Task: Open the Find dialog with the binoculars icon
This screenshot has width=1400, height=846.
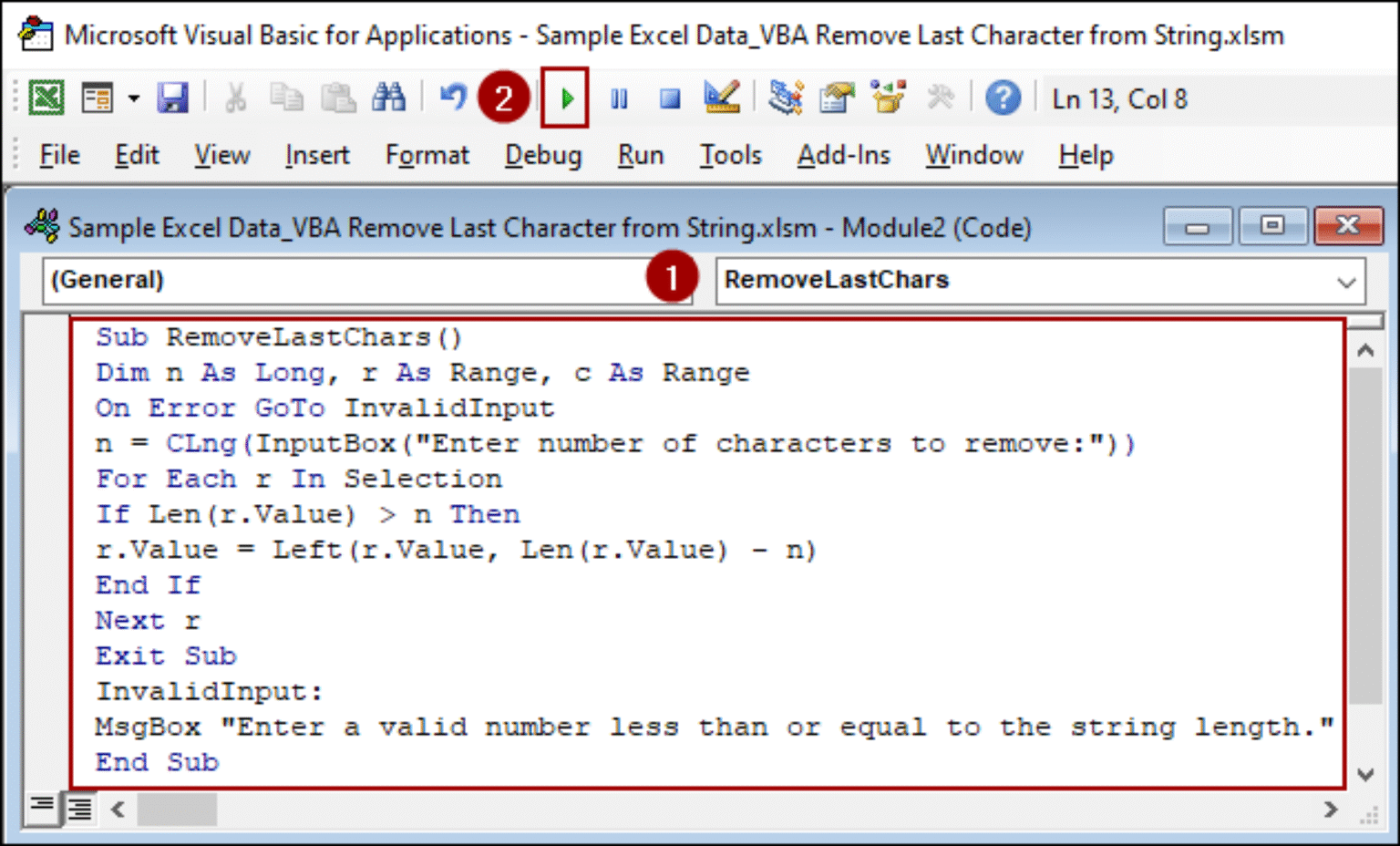Action: (x=389, y=98)
